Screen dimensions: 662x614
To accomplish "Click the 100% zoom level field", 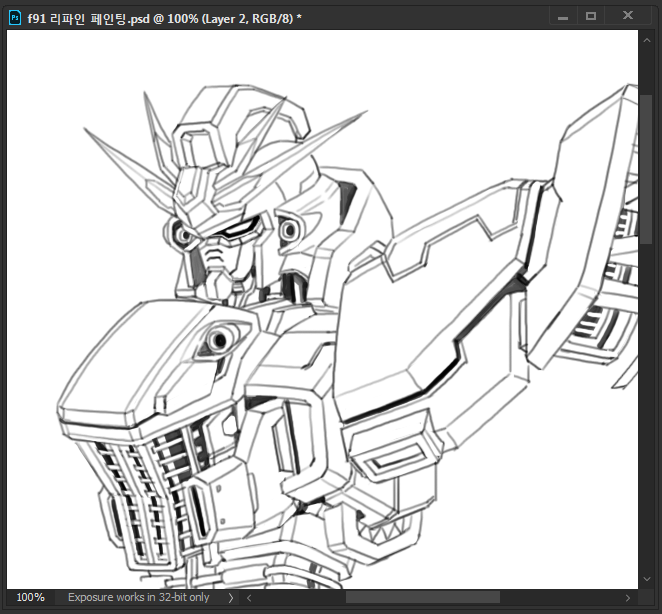I will (30, 598).
